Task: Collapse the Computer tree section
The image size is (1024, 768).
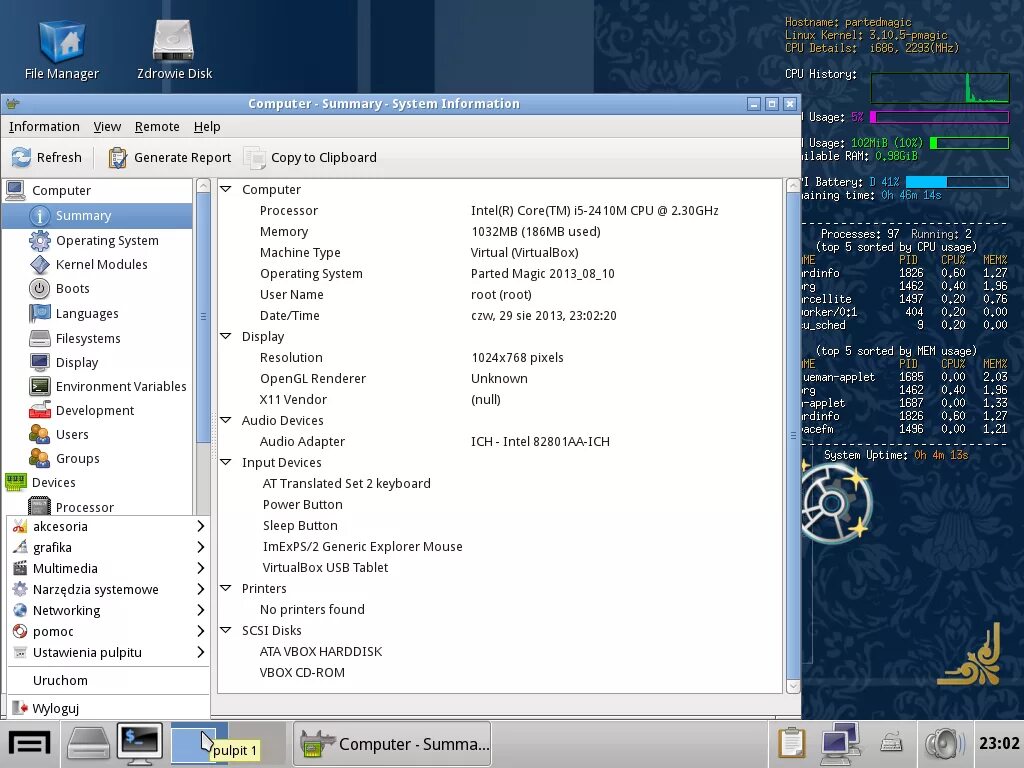Action: tap(225, 189)
